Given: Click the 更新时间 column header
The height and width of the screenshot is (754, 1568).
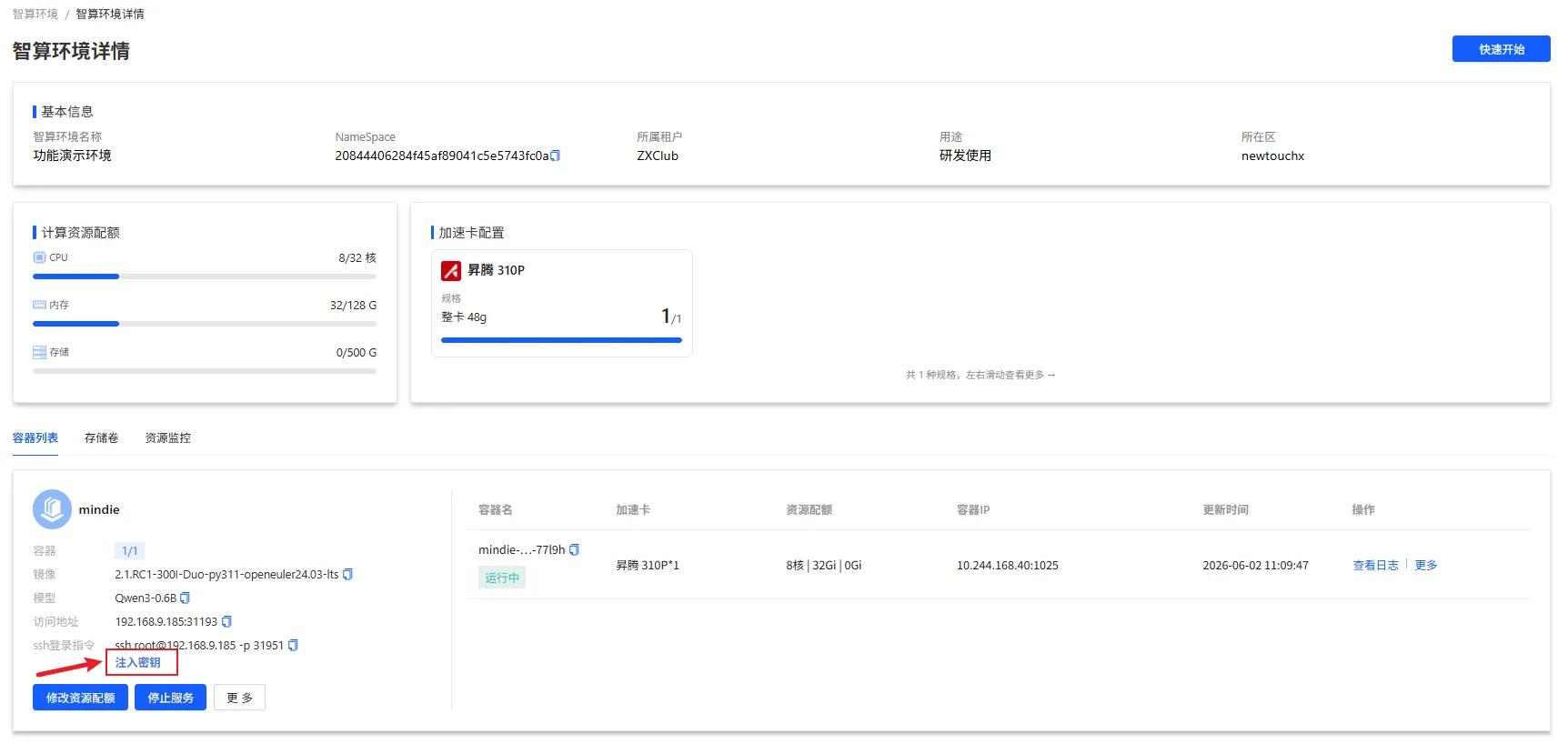Looking at the screenshot, I should 1225,509.
